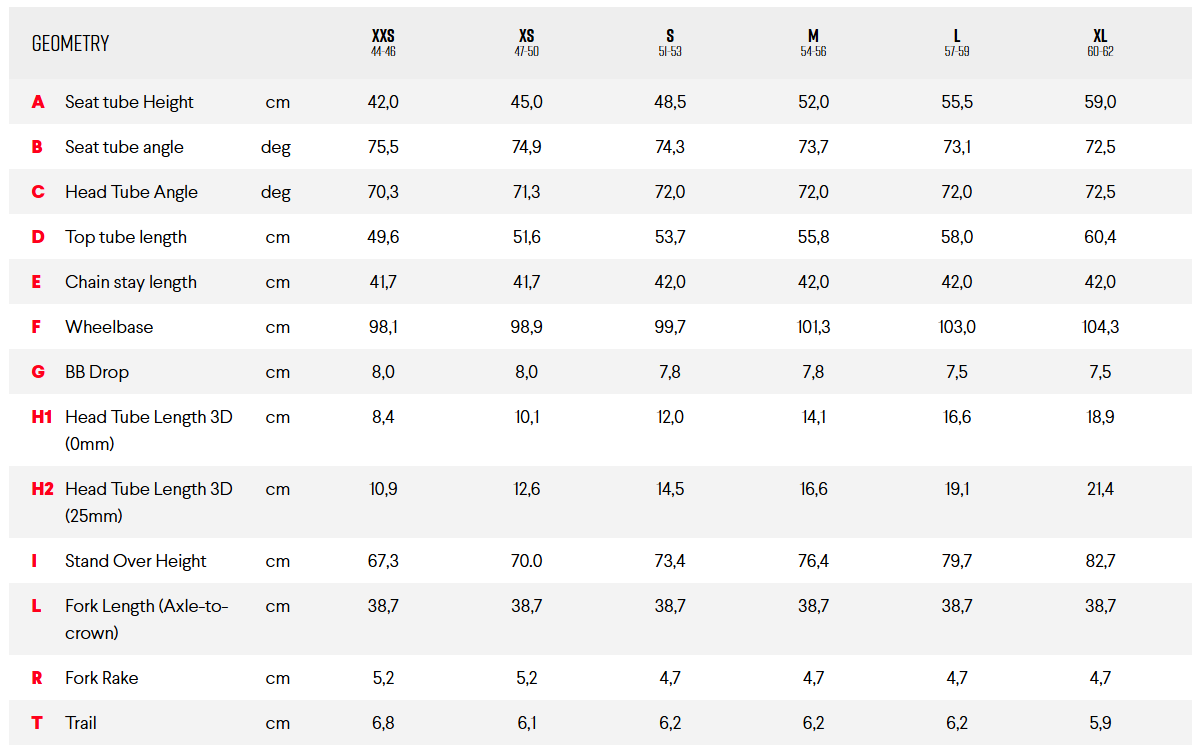The height and width of the screenshot is (751, 1197).
Task: Click the BB Drop row label
Action: pos(97,372)
